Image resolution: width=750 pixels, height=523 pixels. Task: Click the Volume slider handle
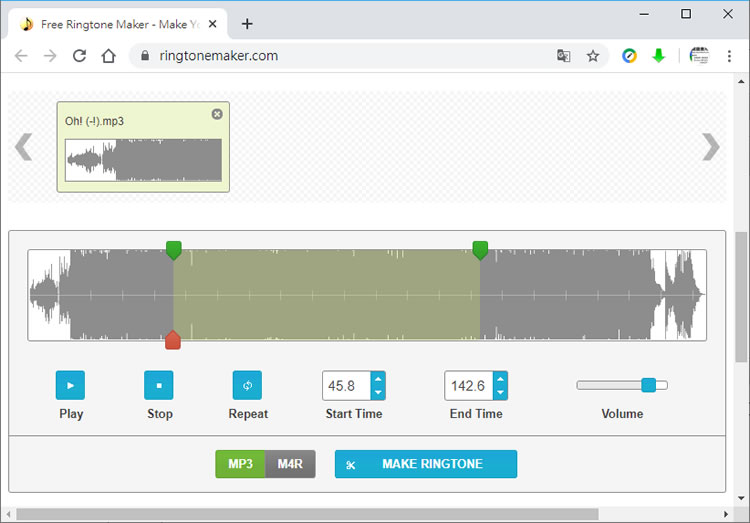pyautogui.click(x=648, y=385)
